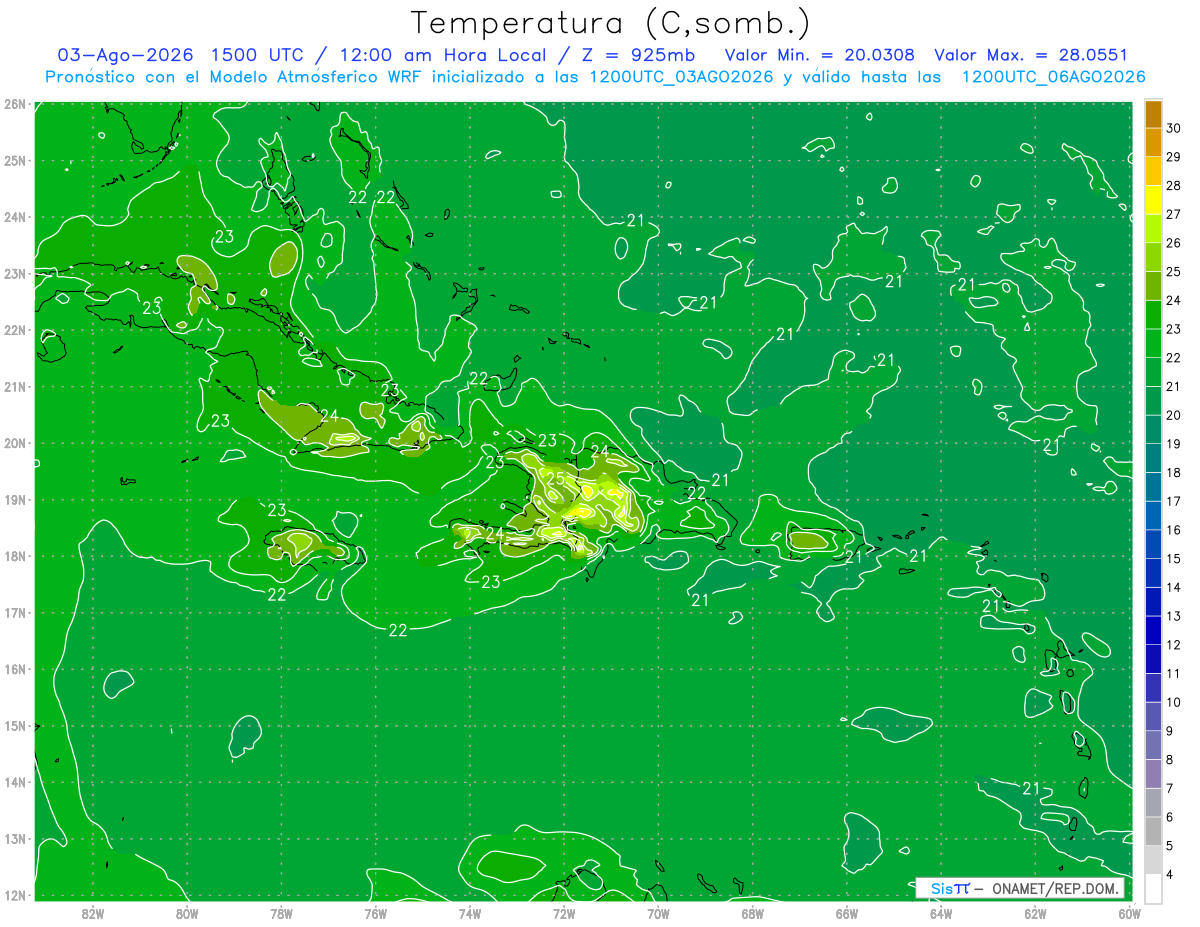The height and width of the screenshot is (927, 1200).
Task: Click the "64W" longitude axis label
Action: [941, 912]
